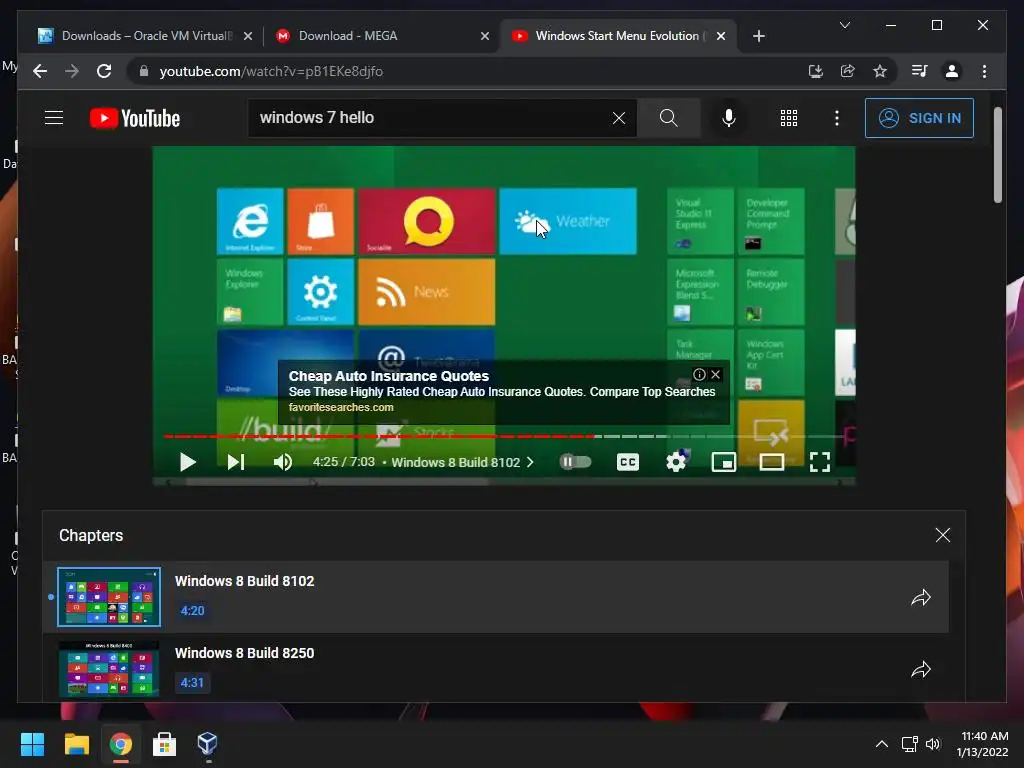Select chapter thumbnail Windows 8 Build 8102

pyautogui.click(x=109, y=597)
